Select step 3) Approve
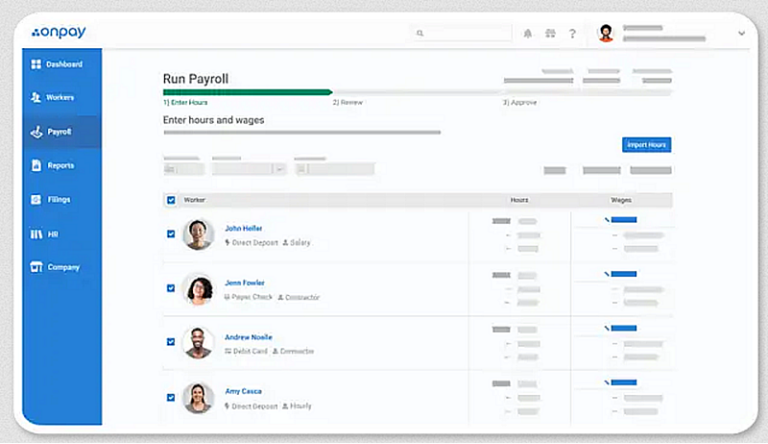 520,102
